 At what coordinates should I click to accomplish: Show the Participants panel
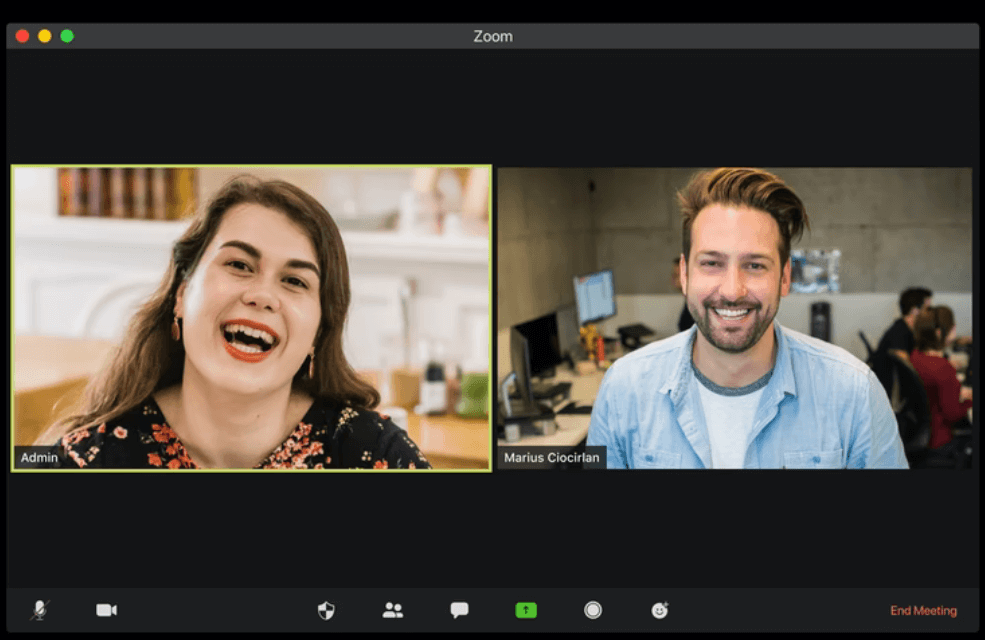tap(393, 610)
